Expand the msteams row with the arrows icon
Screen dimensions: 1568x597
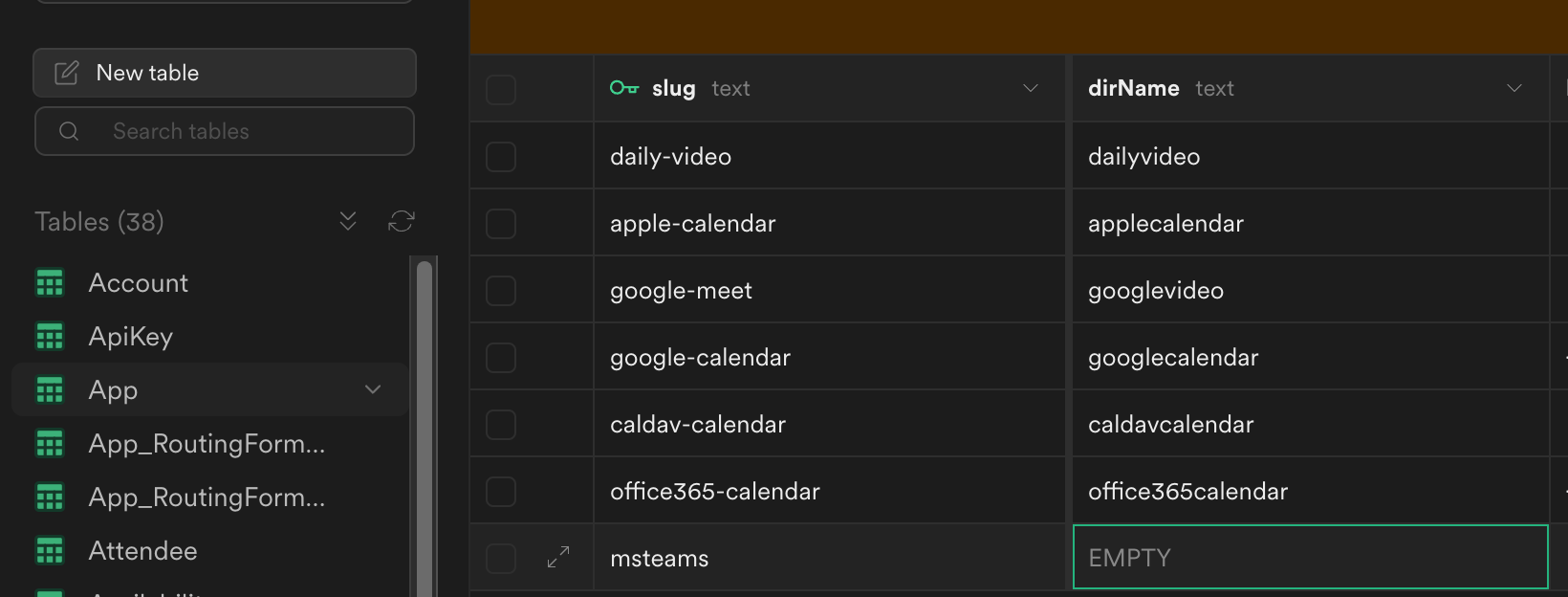[x=557, y=557]
